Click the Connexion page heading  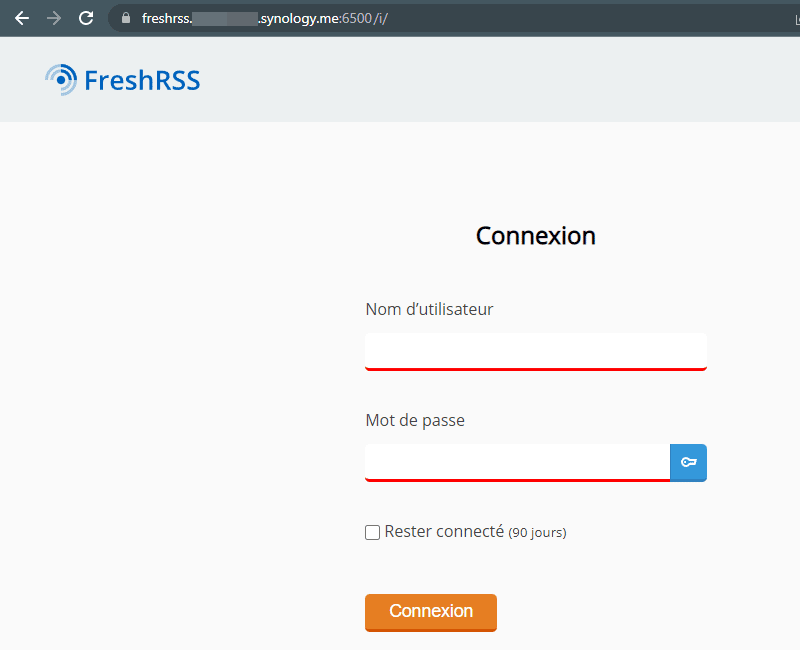click(535, 236)
